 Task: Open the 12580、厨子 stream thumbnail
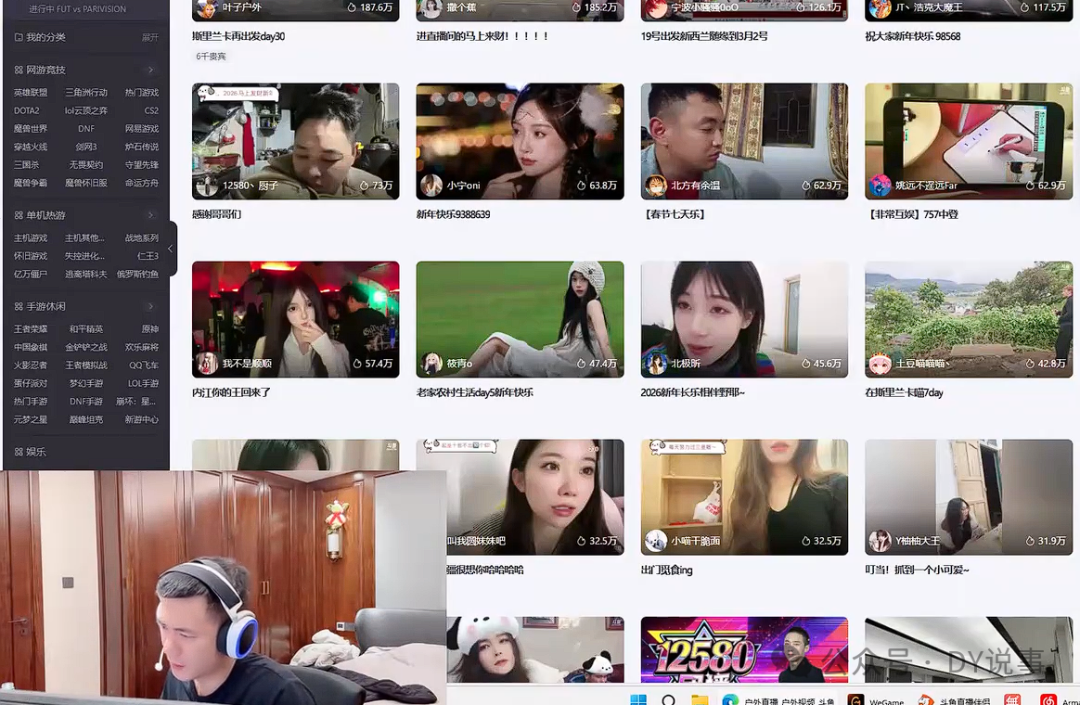(x=295, y=142)
